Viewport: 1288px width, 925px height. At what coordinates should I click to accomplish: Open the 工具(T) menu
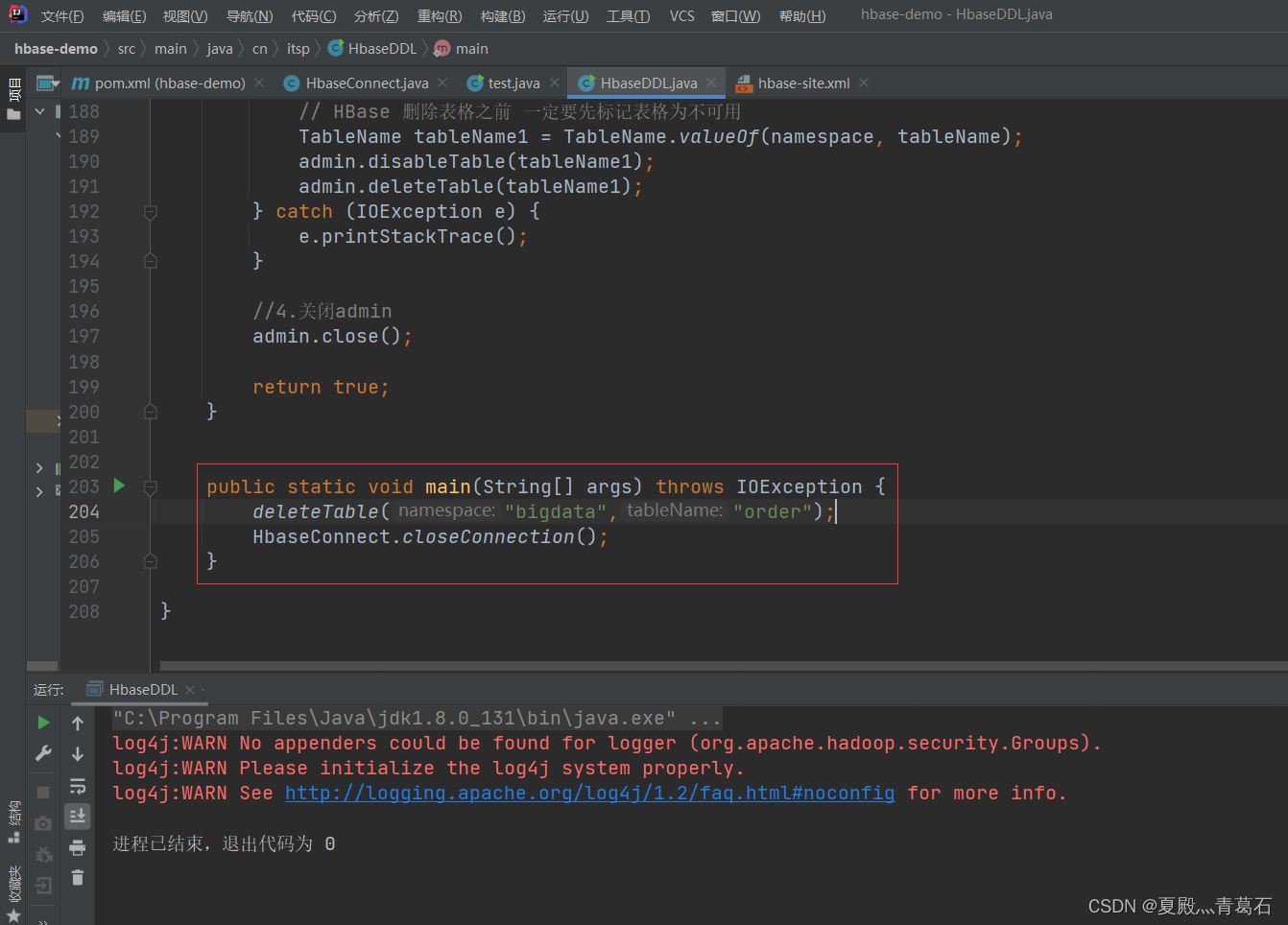coord(629,16)
